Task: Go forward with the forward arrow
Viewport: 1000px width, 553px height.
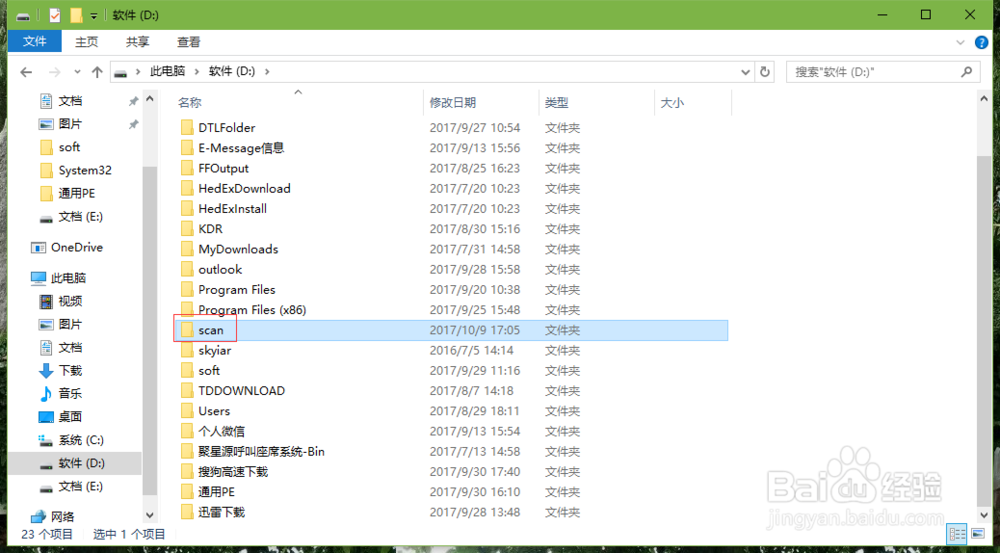Action: click(55, 72)
